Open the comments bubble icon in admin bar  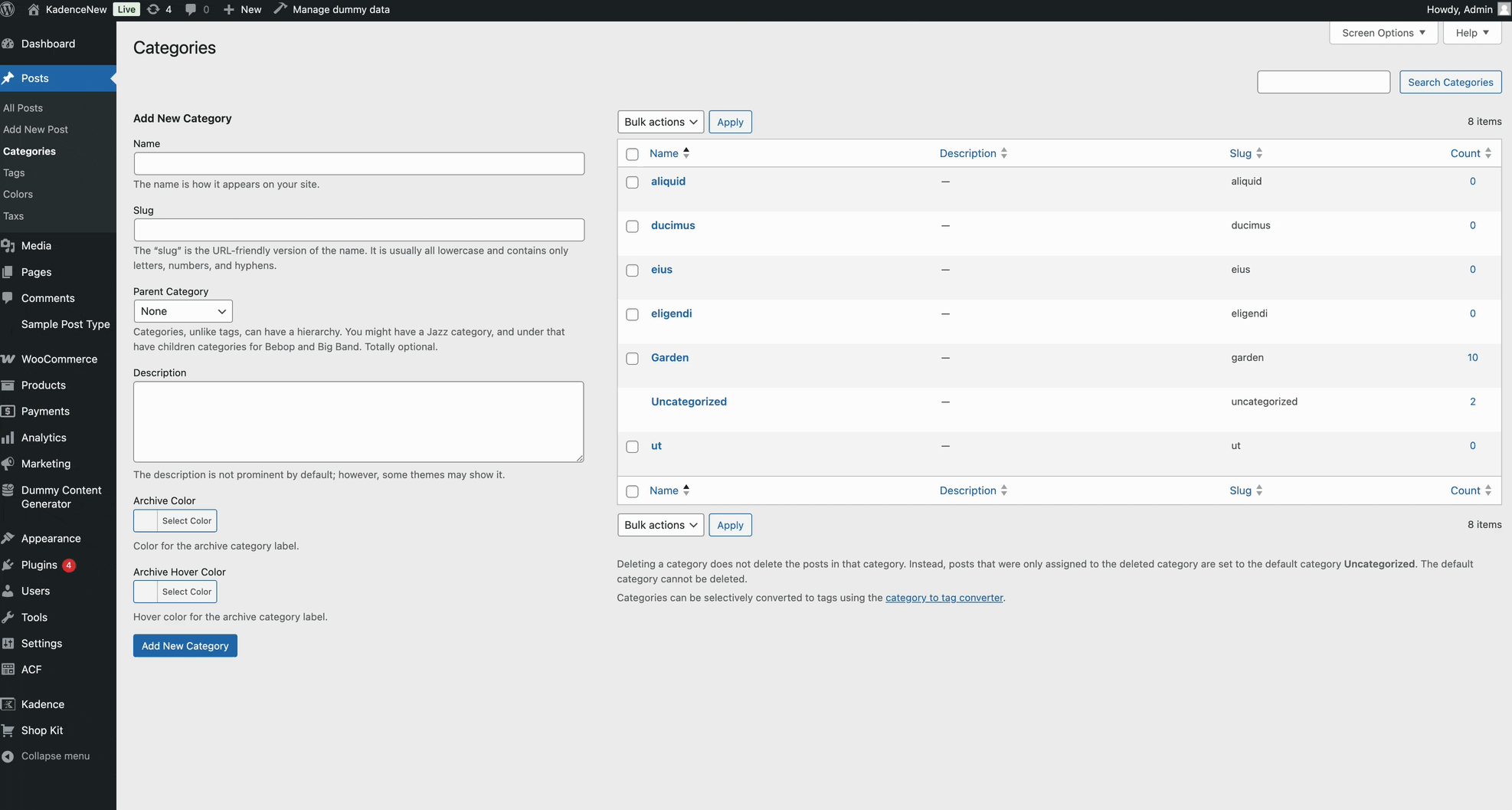[x=191, y=9]
